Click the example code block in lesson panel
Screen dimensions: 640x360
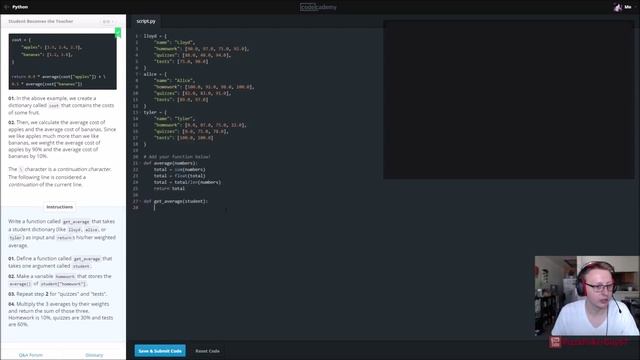pyautogui.click(x=62, y=62)
